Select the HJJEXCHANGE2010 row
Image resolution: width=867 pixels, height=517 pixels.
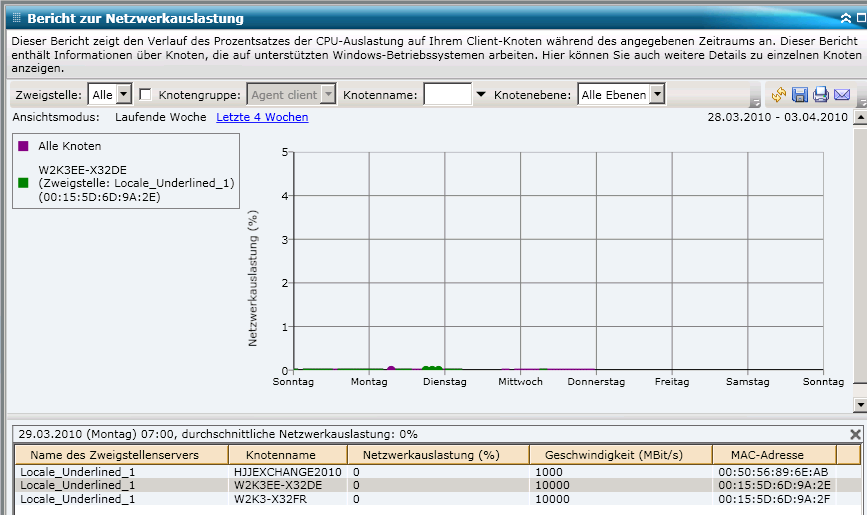coord(437,472)
